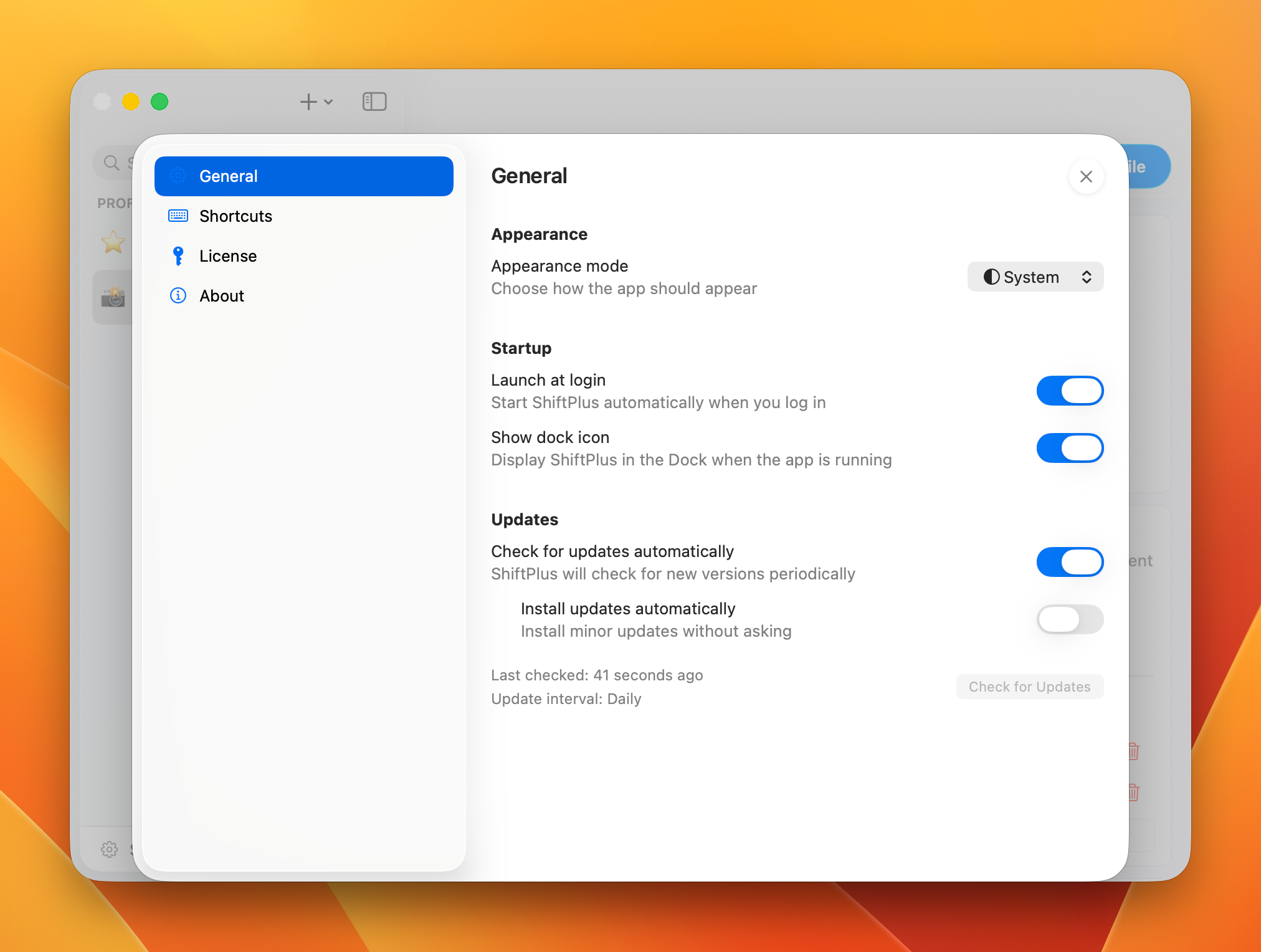
Task: Close the settings dialog with X button
Action: 1086,177
